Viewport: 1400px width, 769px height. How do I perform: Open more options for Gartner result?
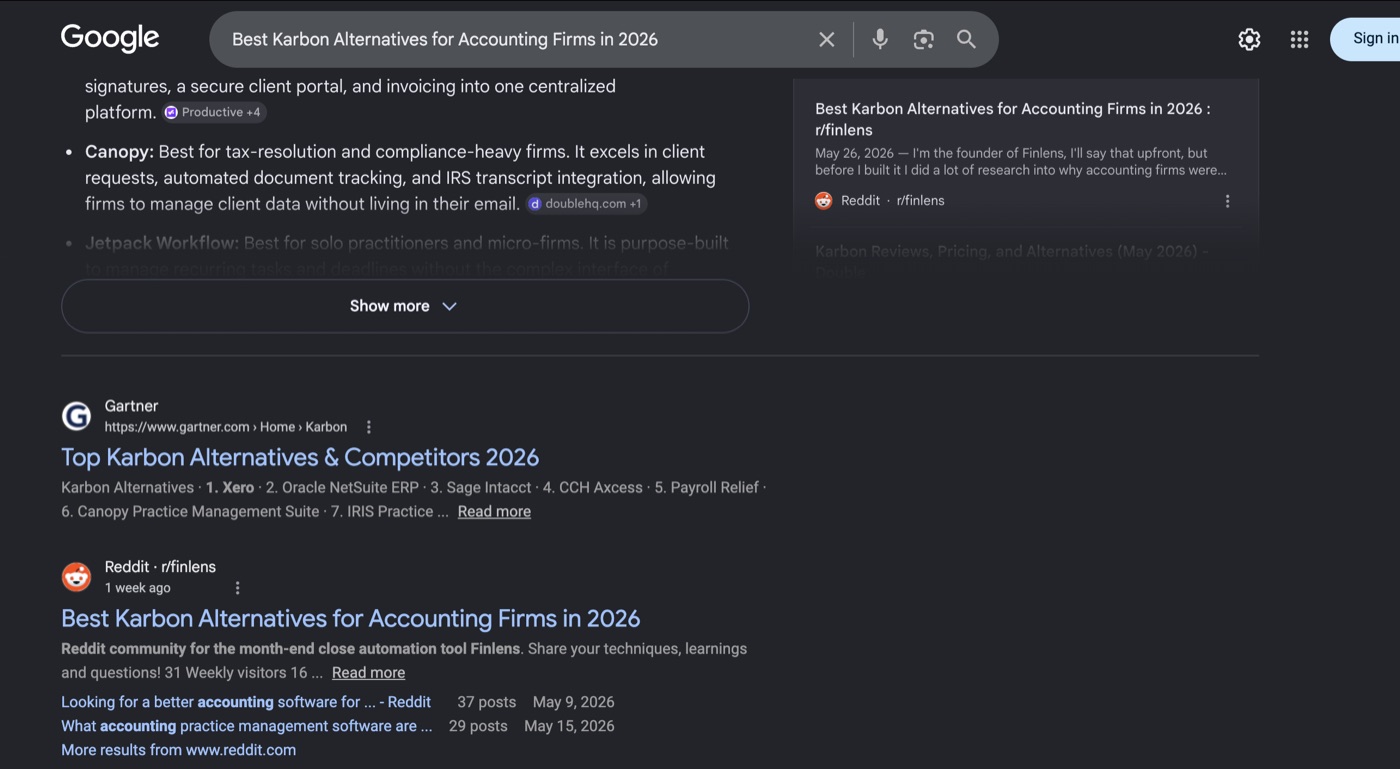[x=368, y=427]
